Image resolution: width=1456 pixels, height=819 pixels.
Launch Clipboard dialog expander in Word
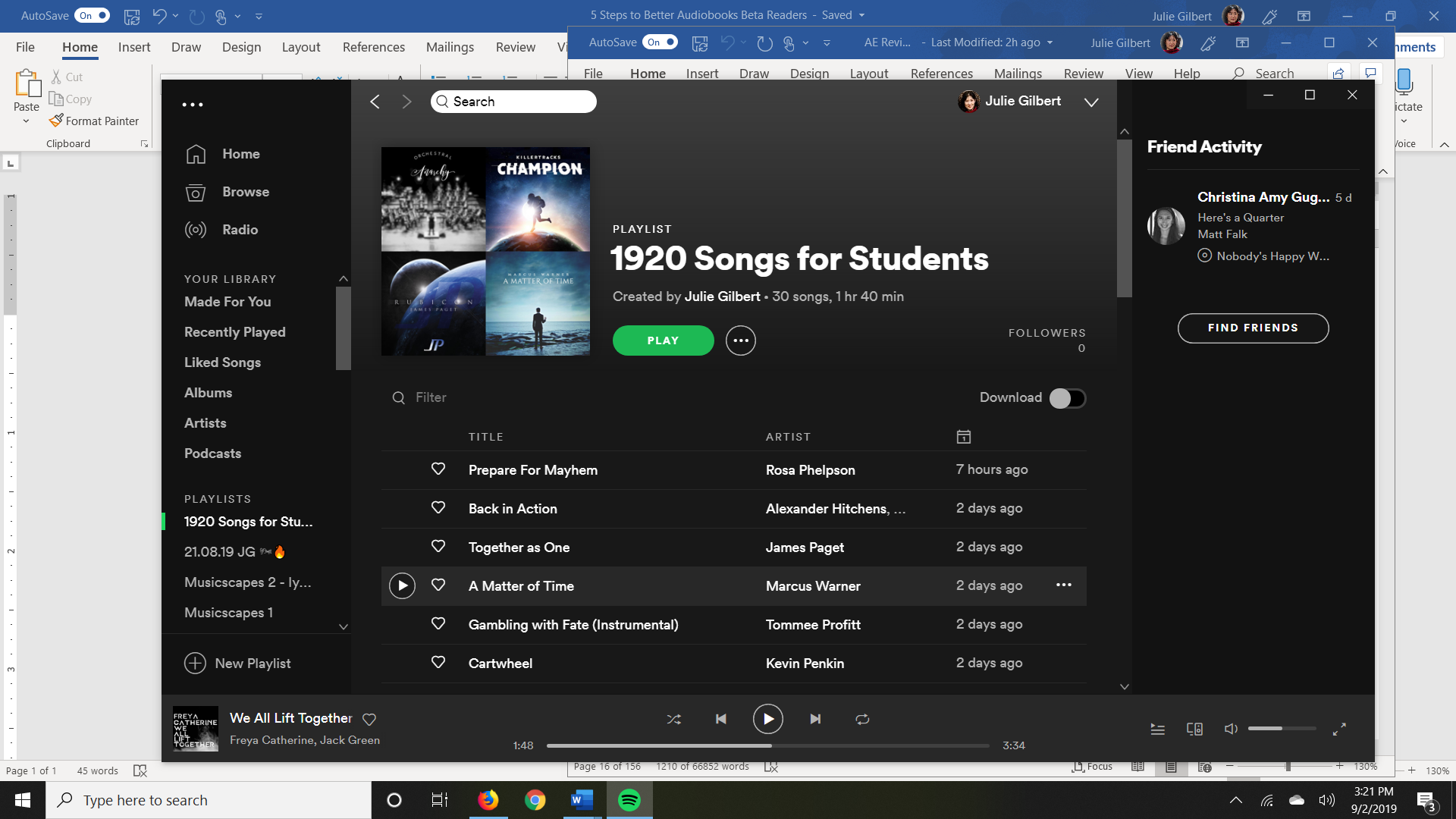point(144,143)
